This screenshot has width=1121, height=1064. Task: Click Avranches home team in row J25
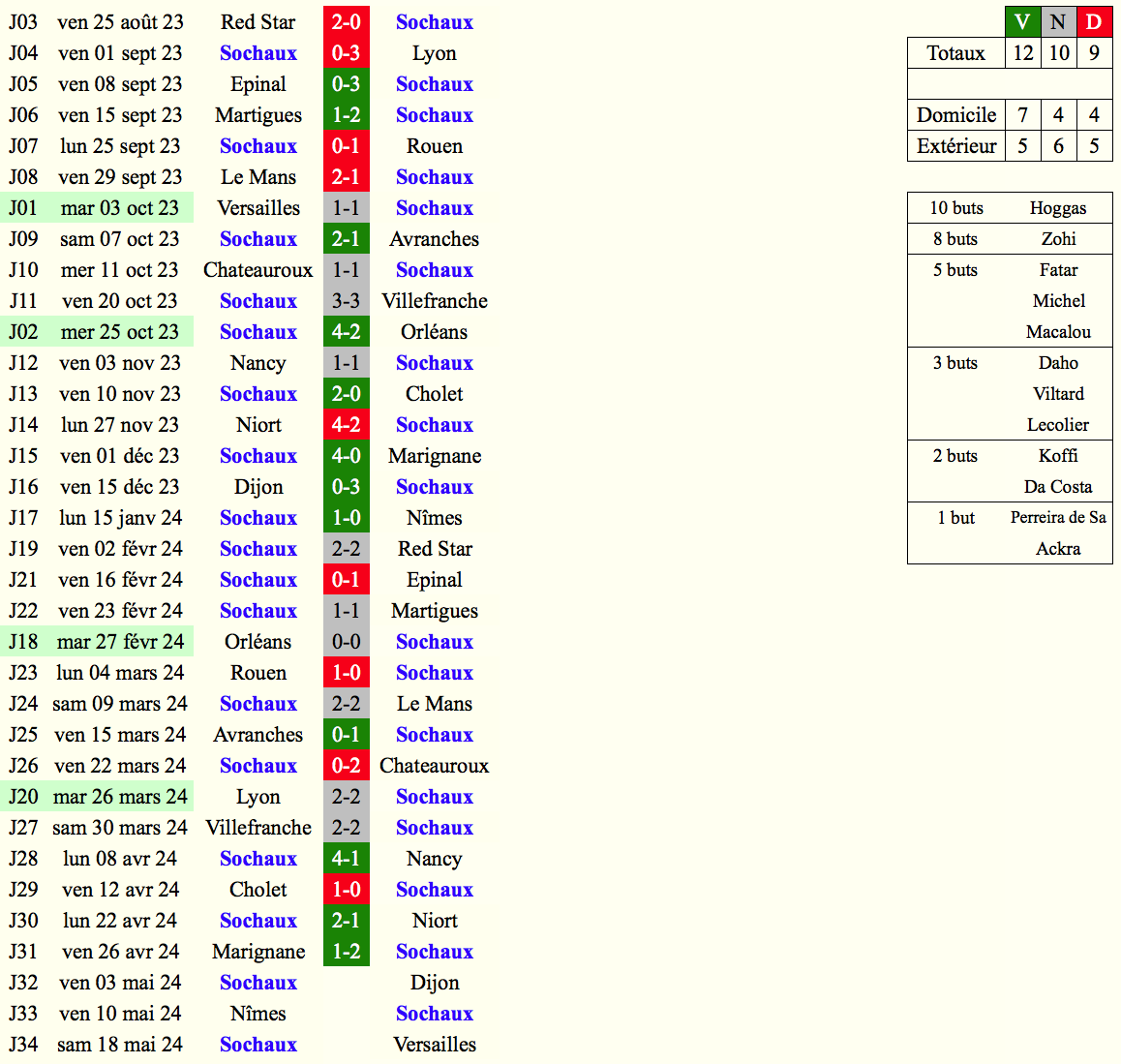[x=258, y=735]
